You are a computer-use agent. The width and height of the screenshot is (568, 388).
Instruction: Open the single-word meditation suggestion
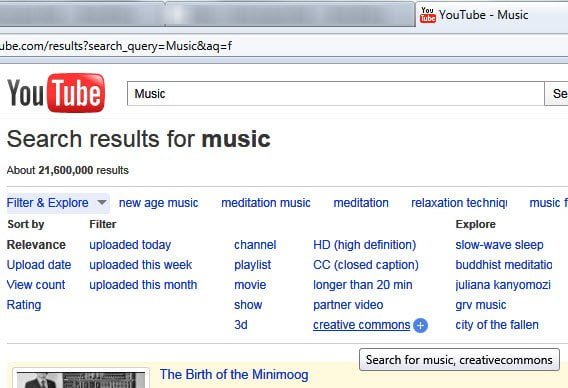point(361,203)
